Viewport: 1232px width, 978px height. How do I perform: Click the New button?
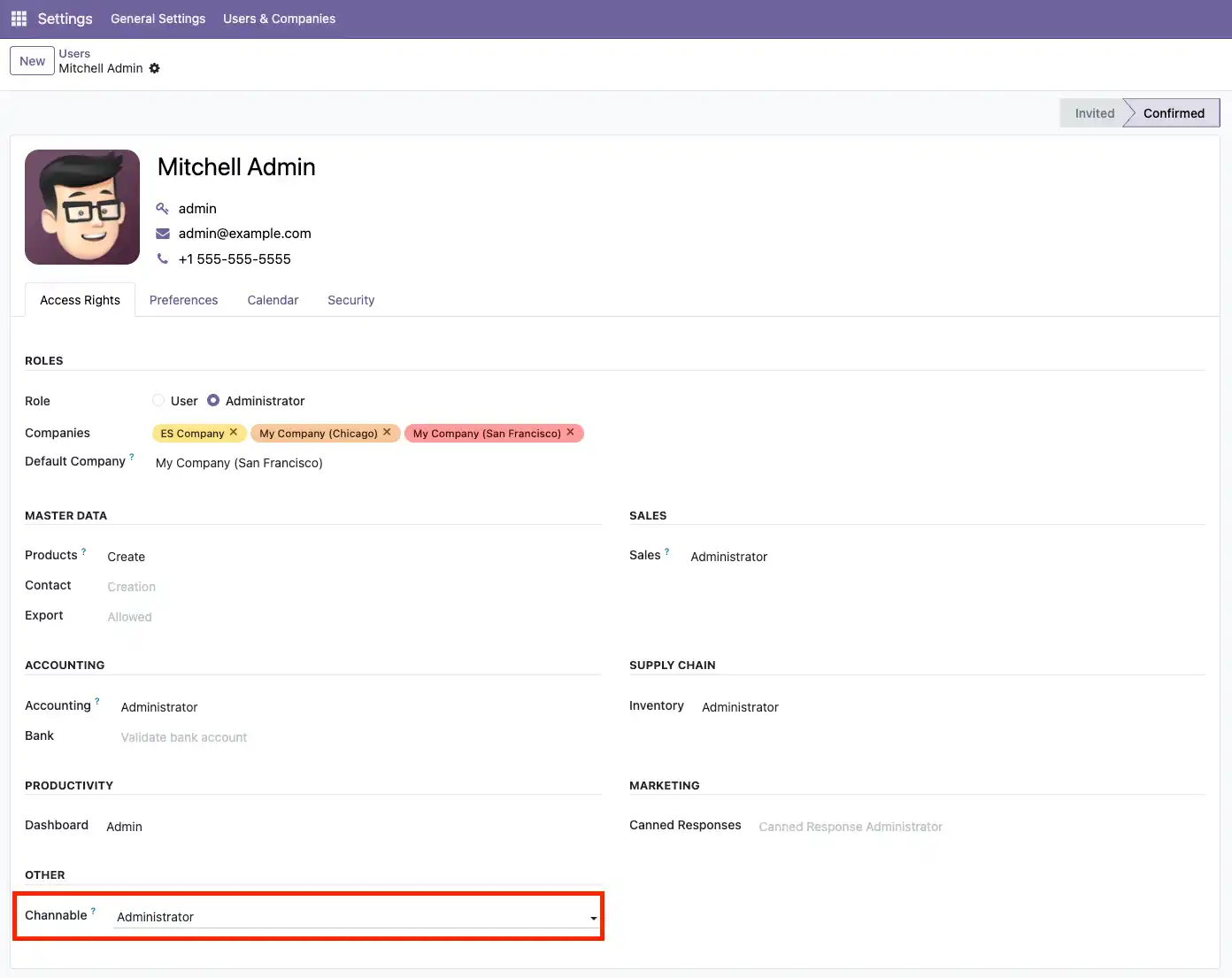point(32,60)
